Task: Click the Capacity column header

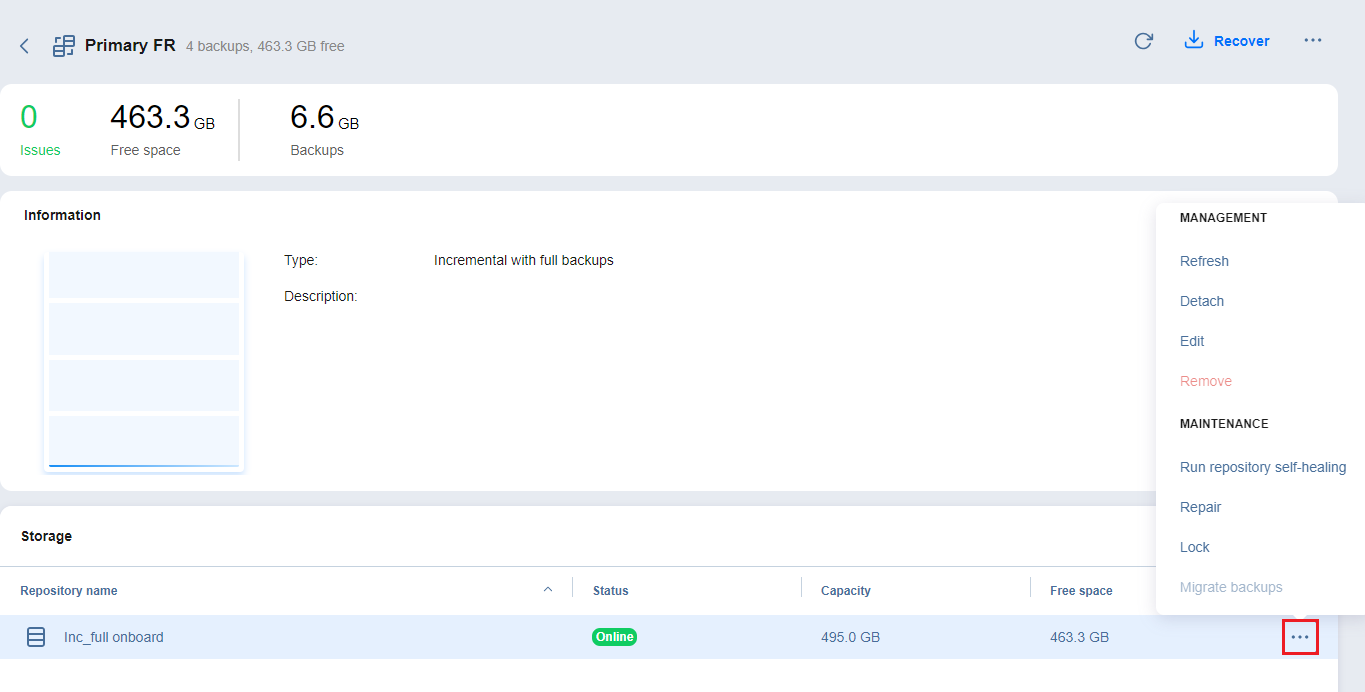Action: tap(845, 591)
